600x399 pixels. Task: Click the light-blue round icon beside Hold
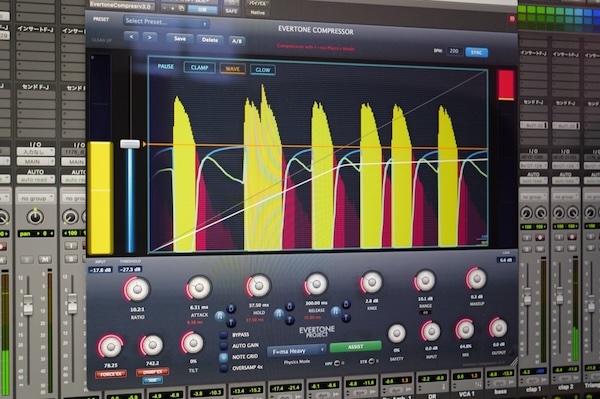(x=279, y=314)
